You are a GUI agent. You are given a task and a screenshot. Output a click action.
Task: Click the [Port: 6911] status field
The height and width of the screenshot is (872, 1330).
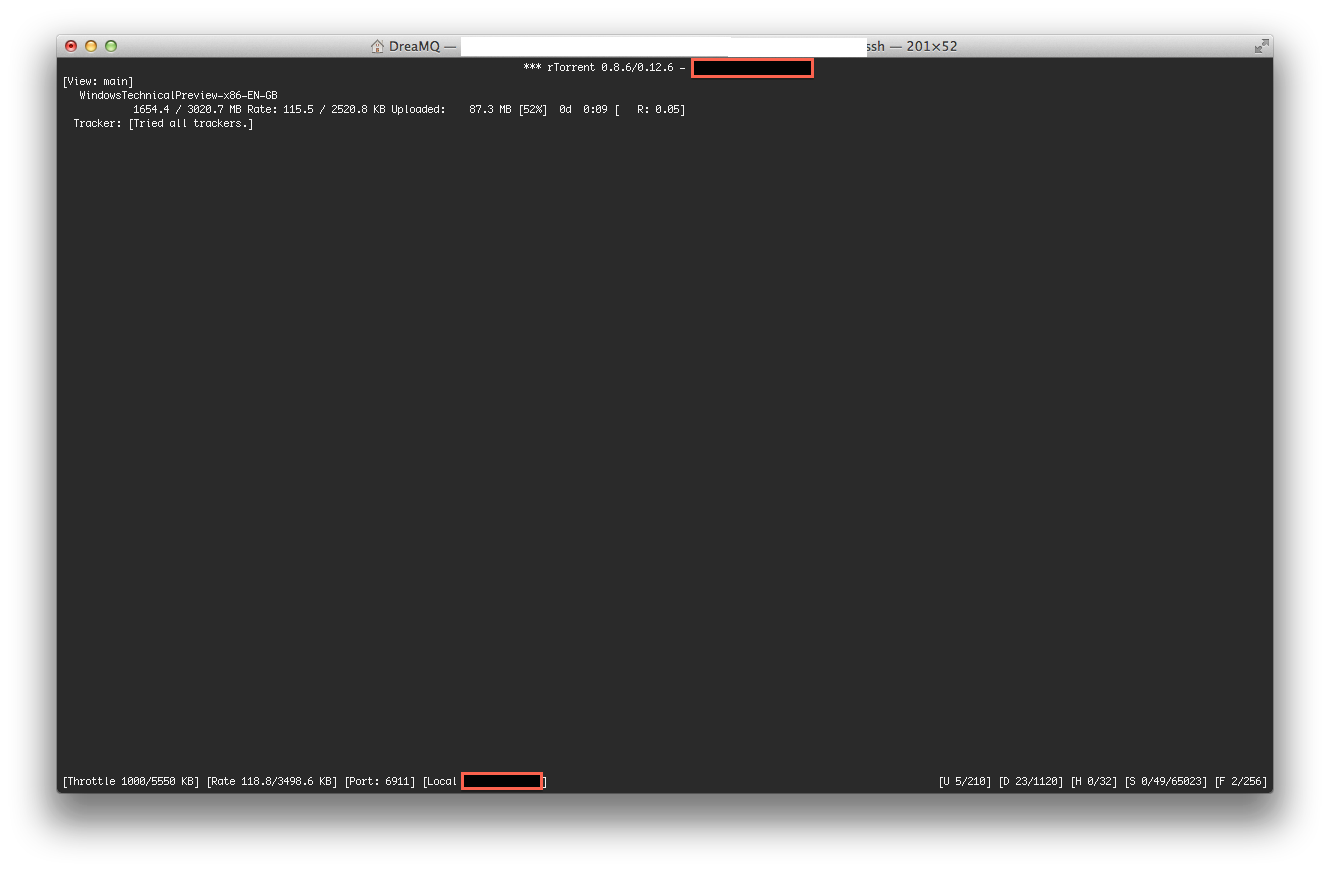pyautogui.click(x=380, y=781)
